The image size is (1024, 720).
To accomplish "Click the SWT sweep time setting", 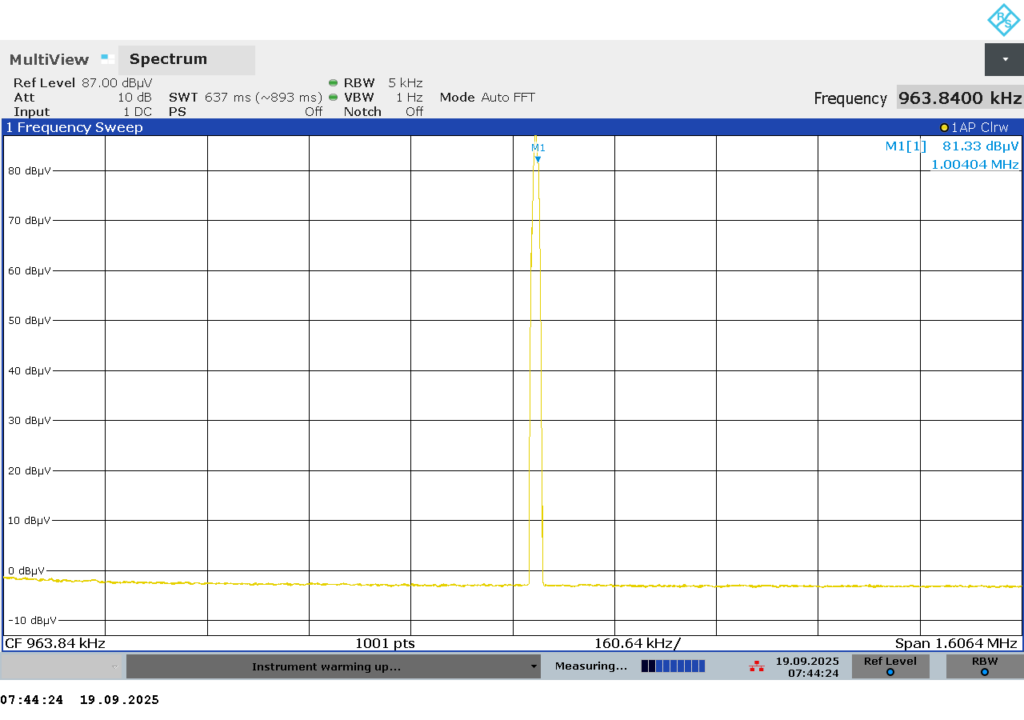I will [245, 97].
